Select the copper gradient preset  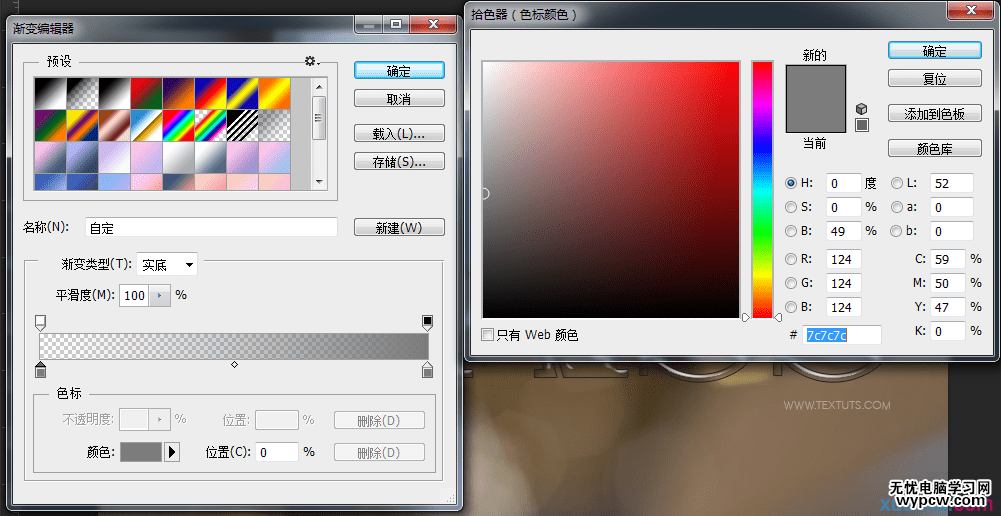click(114, 125)
